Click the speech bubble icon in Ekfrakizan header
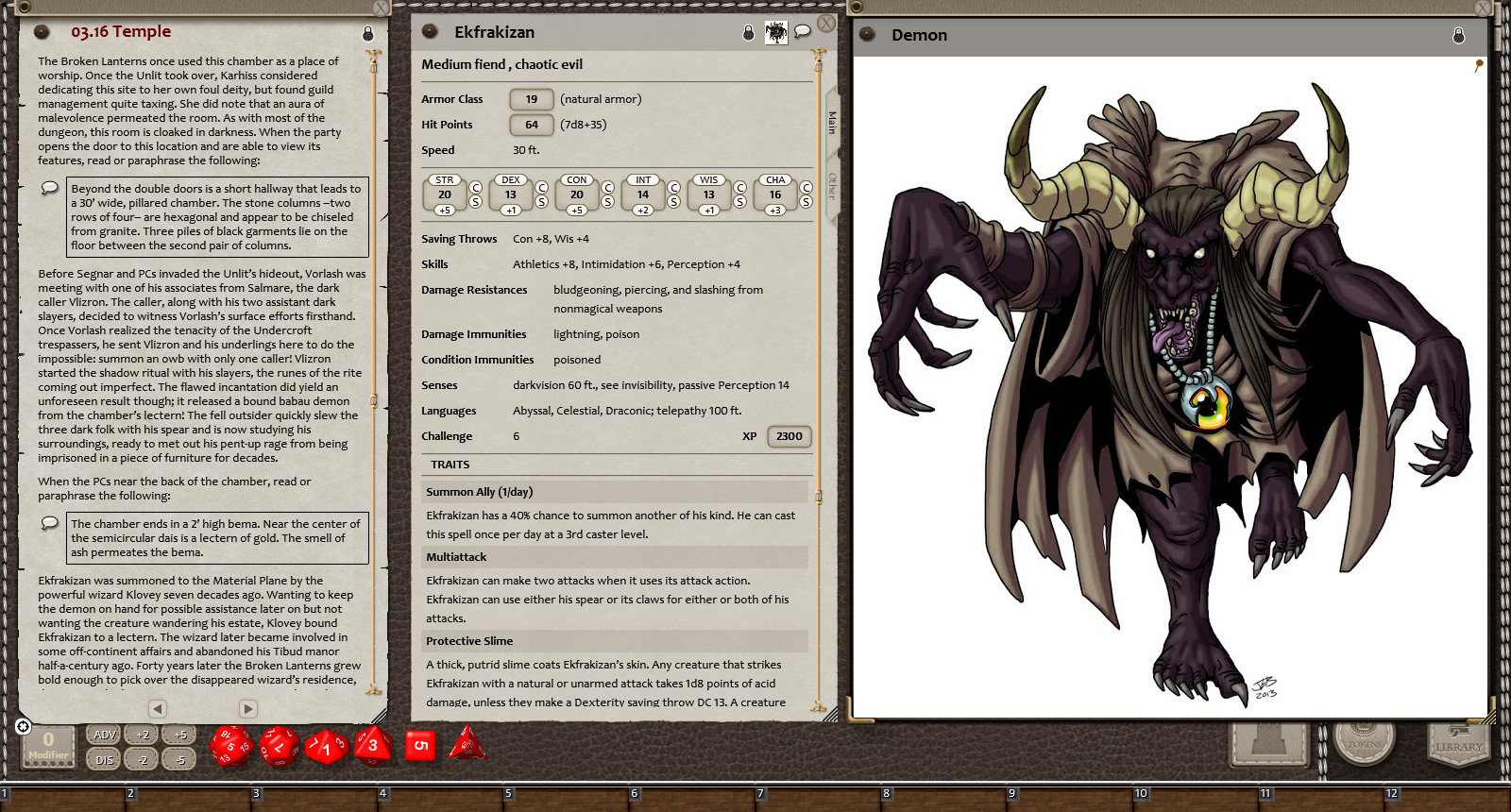Viewport: 1511px width, 812px height. click(x=803, y=32)
